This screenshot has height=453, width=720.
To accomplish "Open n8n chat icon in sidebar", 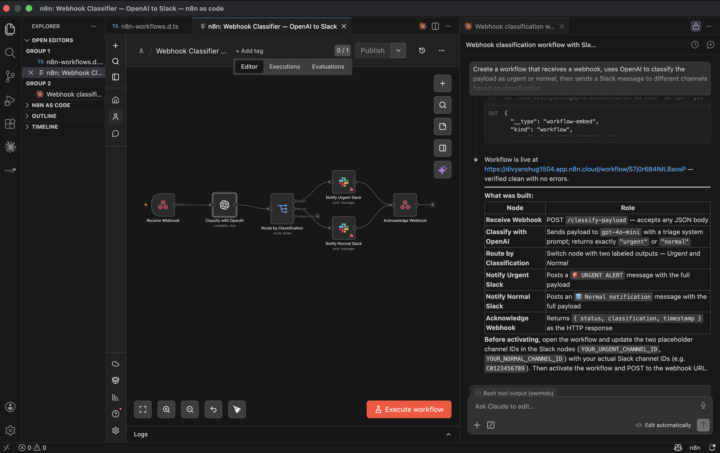I will click(115, 134).
